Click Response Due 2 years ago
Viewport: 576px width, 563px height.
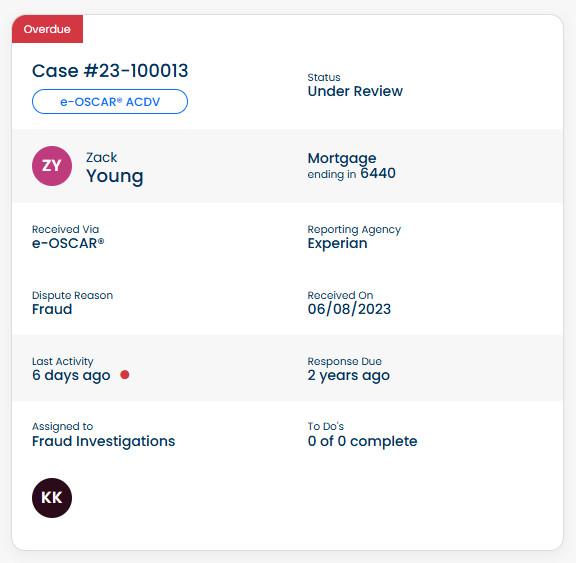click(x=348, y=375)
